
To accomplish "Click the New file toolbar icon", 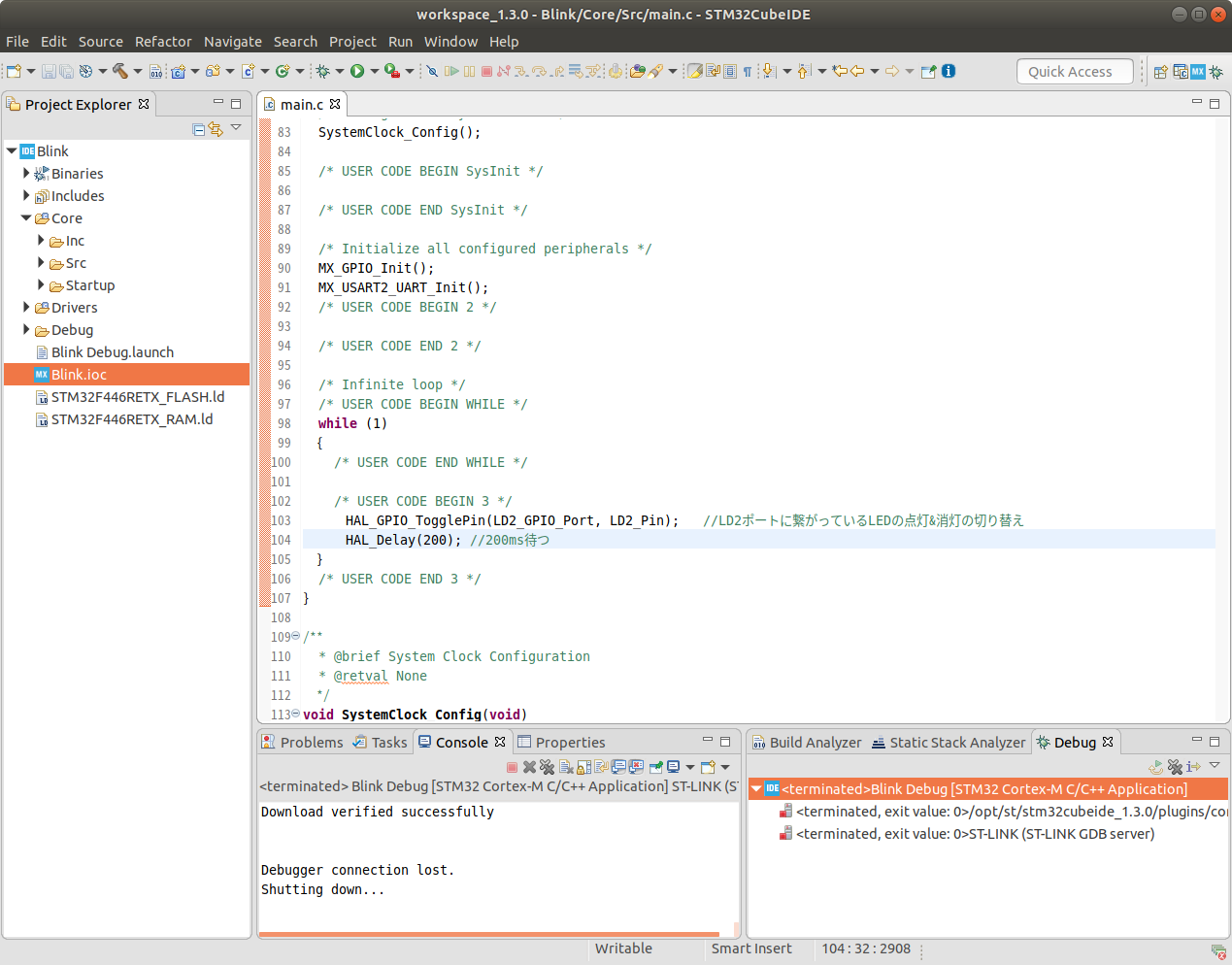I will pos(14,71).
